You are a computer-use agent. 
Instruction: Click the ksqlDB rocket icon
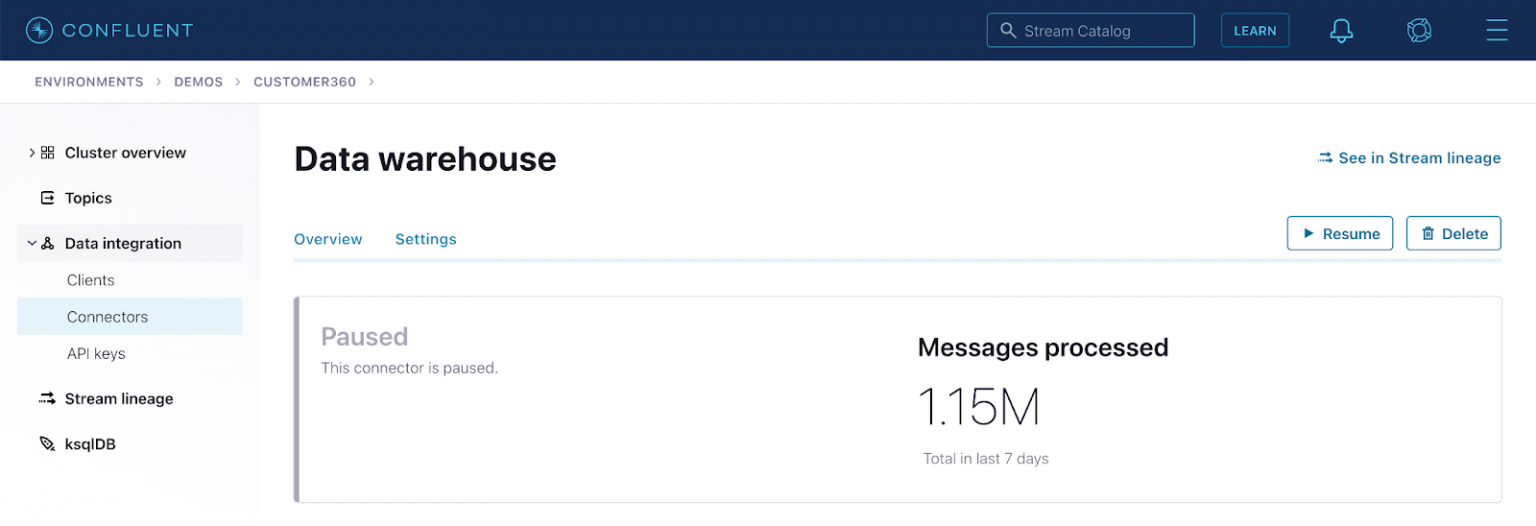[47, 444]
